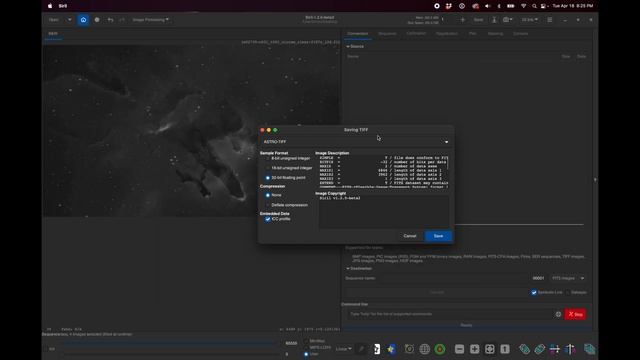Click the plus icon in the header bar
640x360 pixels.
462,20
